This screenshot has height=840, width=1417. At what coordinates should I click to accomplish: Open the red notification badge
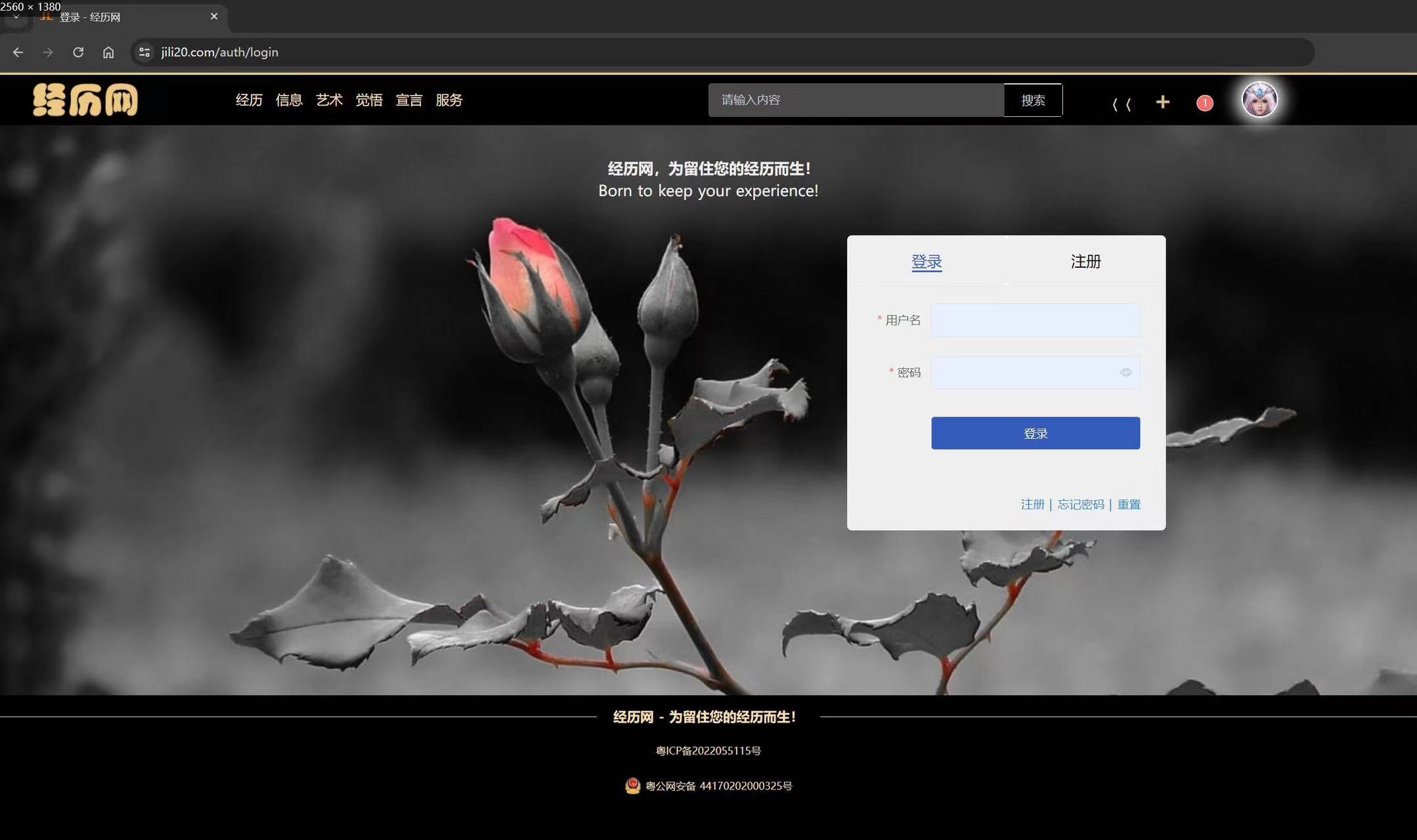point(1205,103)
